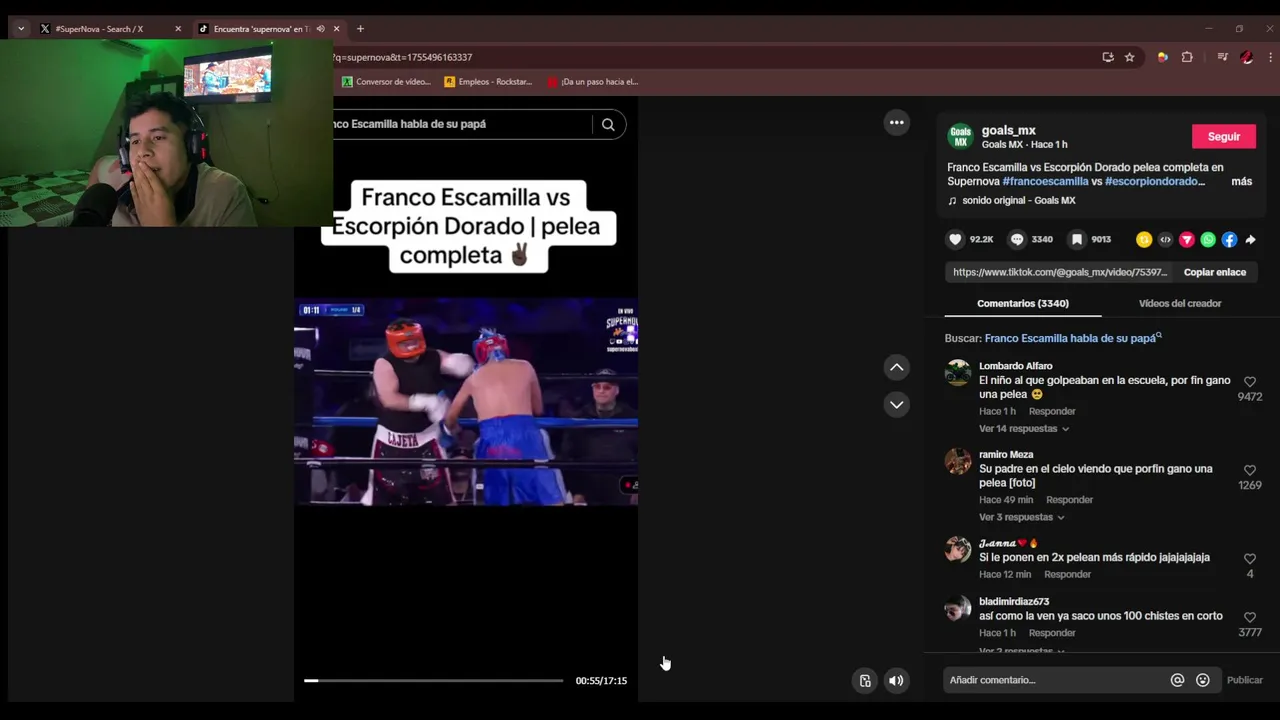Image resolution: width=1280 pixels, height=720 pixels.
Task: Switch to Videos del creador tab
Action: 1180,304
